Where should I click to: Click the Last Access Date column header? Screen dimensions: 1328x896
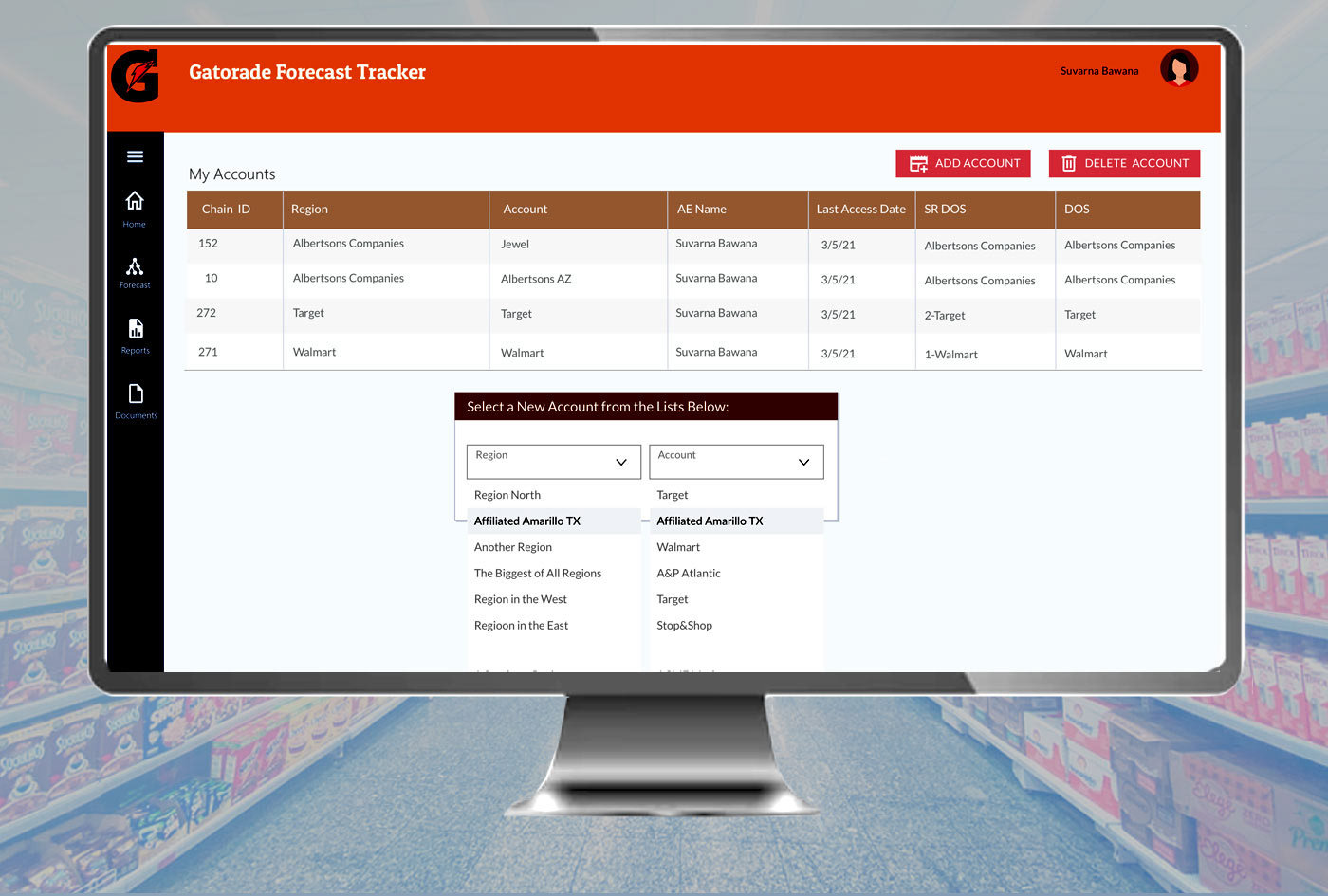861,209
